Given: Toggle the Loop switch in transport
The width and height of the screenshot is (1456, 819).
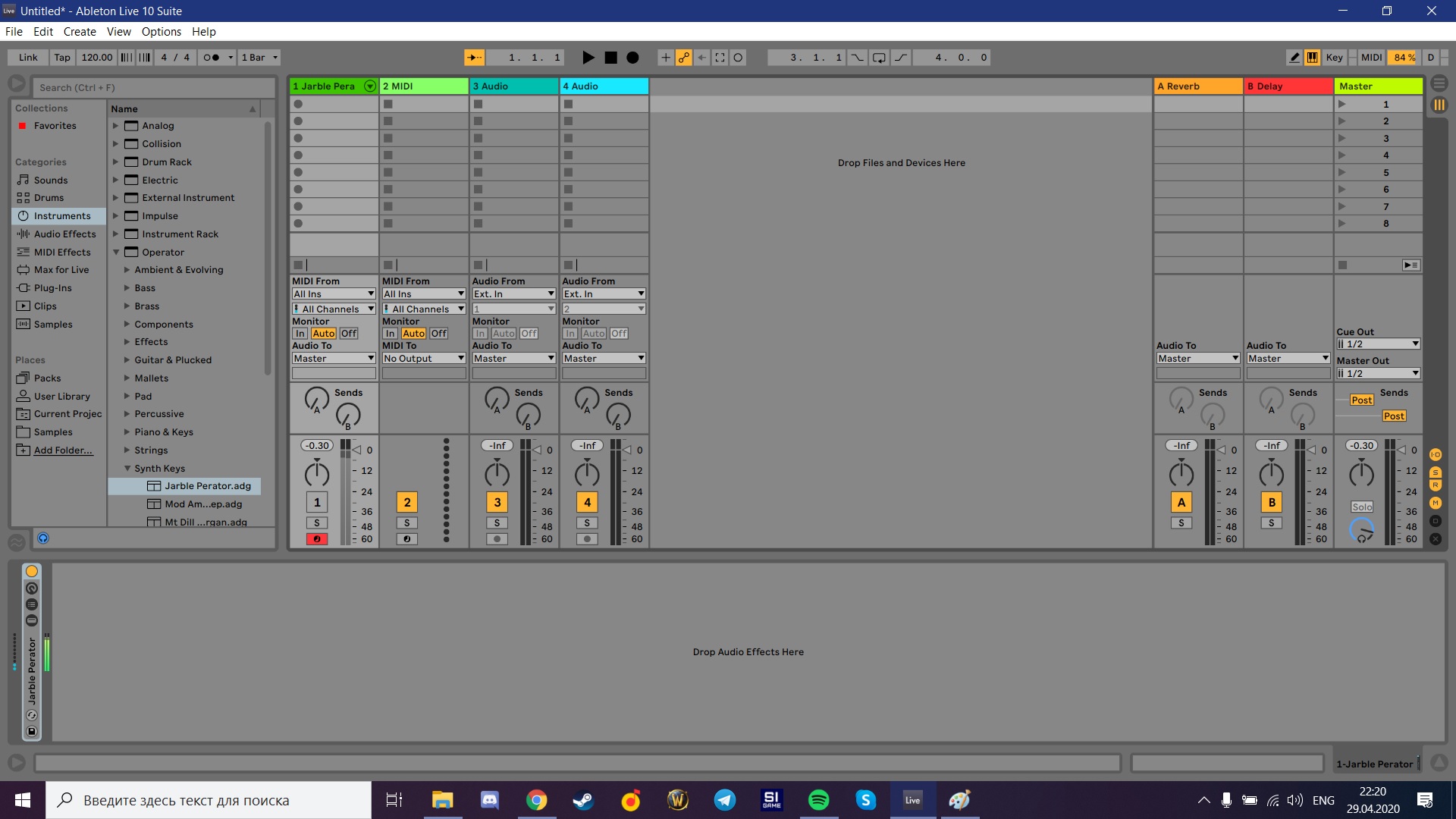Looking at the screenshot, I should (x=879, y=58).
